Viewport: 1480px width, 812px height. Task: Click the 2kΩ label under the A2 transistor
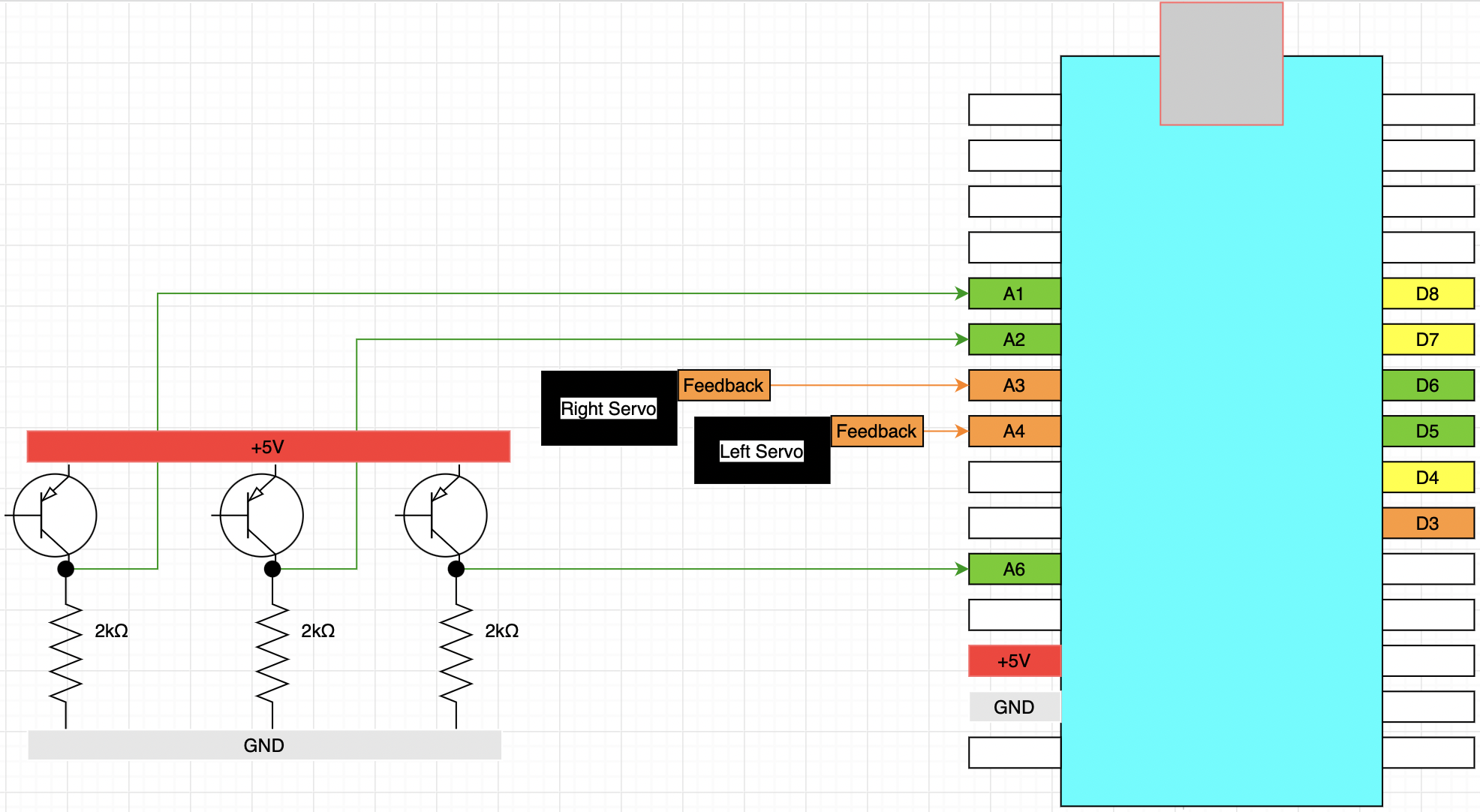[x=317, y=630]
